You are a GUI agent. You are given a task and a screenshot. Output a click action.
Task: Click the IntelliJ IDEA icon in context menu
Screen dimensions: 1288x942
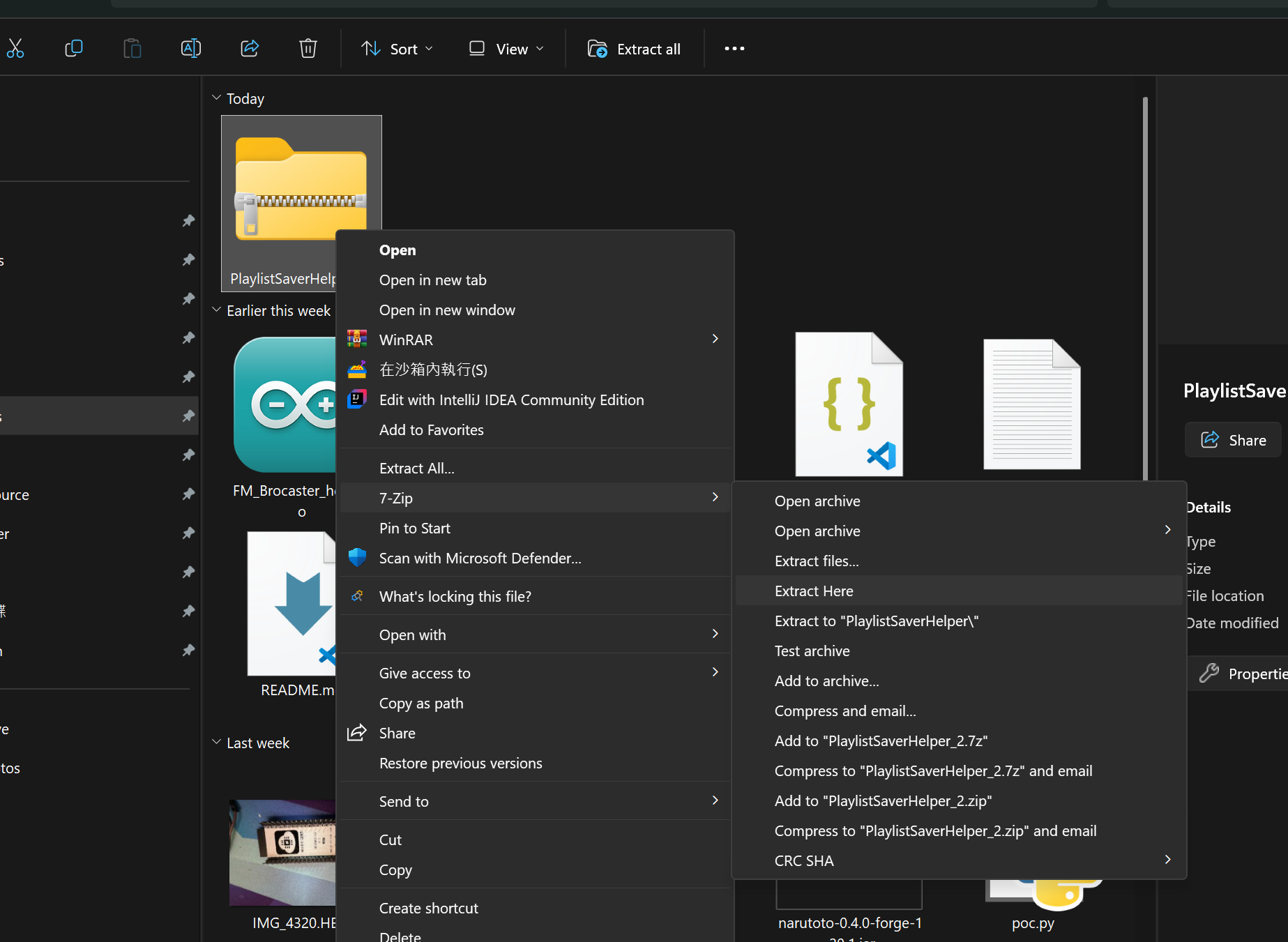[x=357, y=400]
